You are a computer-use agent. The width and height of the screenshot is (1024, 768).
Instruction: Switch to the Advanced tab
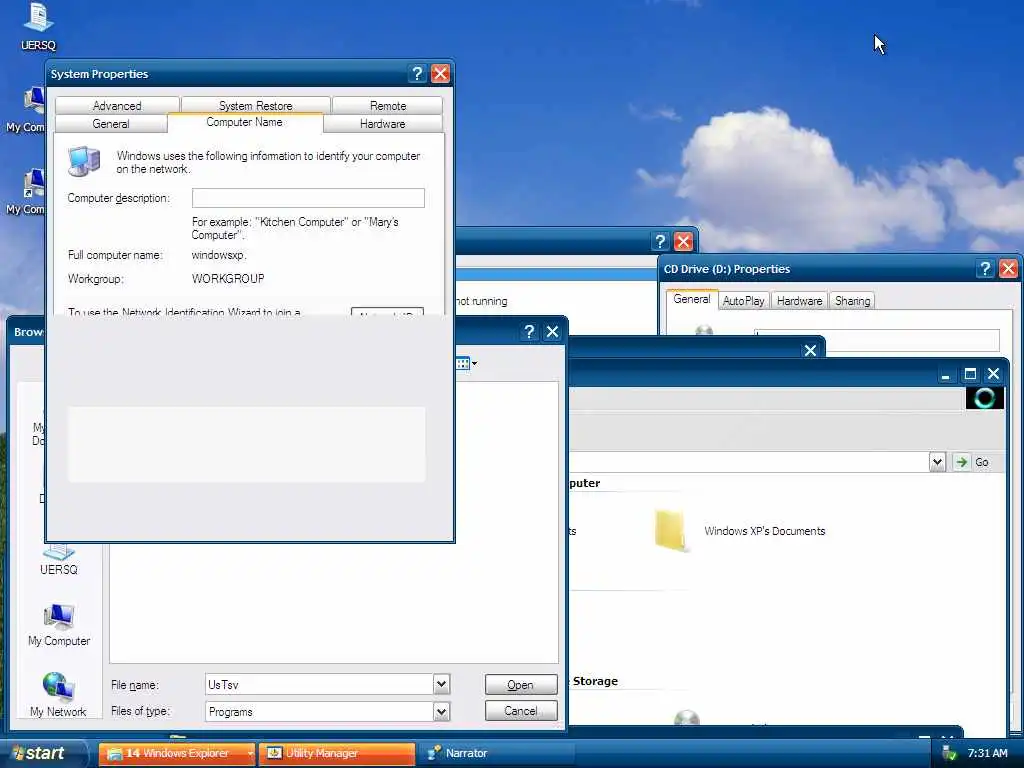(x=117, y=105)
